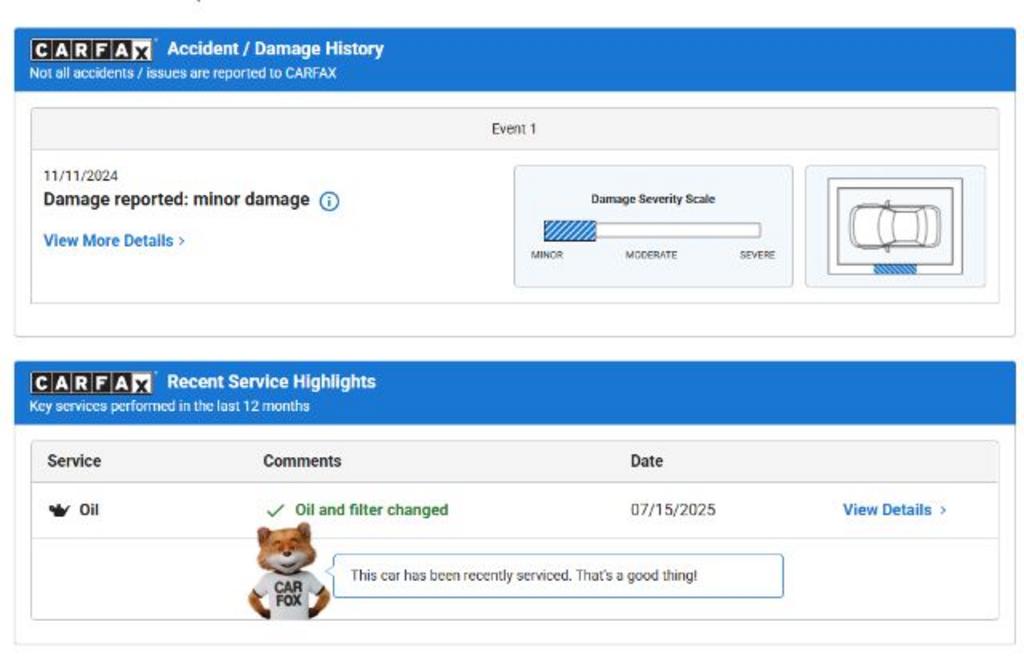Viewport: 1024px width, 659px height.
Task: Click the green checkmark beside Oil and filter changed
Action: pos(276,510)
